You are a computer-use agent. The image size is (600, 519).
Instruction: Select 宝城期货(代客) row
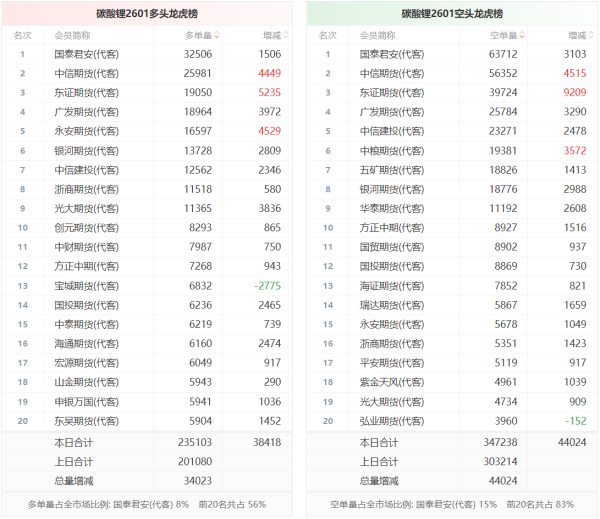pyautogui.click(x=147, y=286)
